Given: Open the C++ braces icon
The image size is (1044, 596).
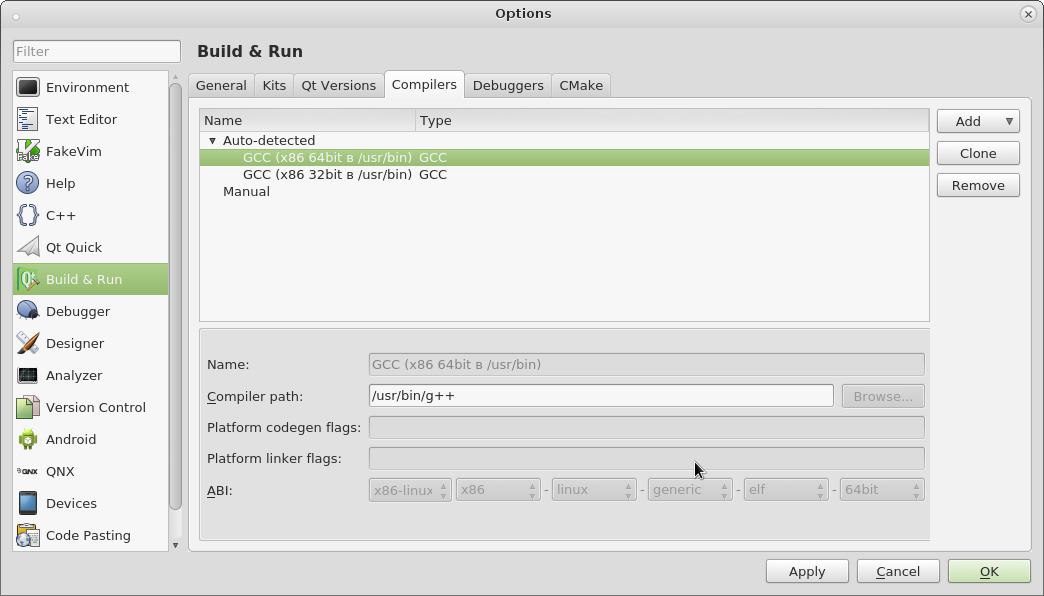Looking at the screenshot, I should tap(28, 215).
